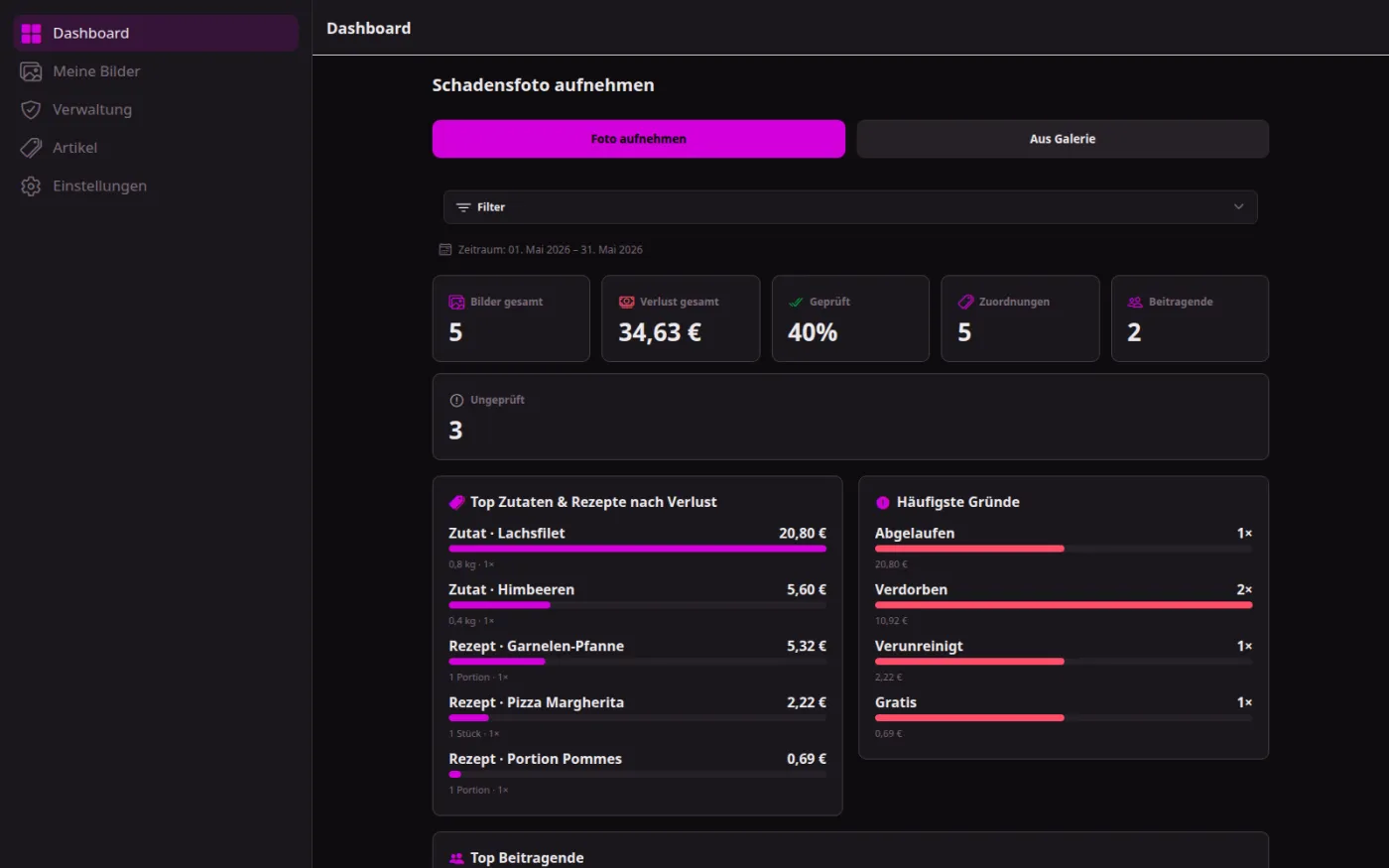Click the filter lines icon
Image resolution: width=1389 pixels, height=868 pixels.
pyautogui.click(x=463, y=207)
